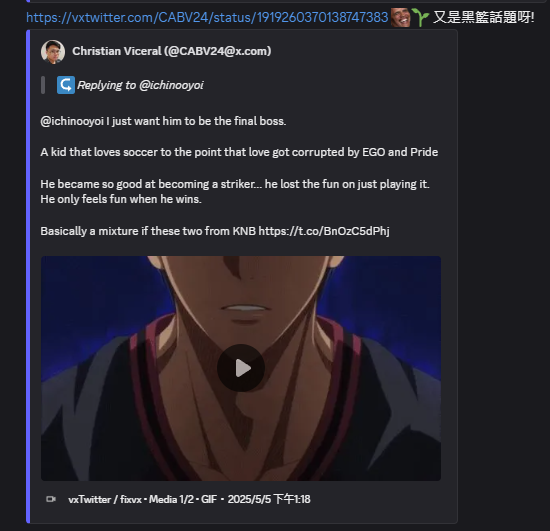Open the Christian Viceral author name link
The image size is (550, 531).
click(x=172, y=51)
